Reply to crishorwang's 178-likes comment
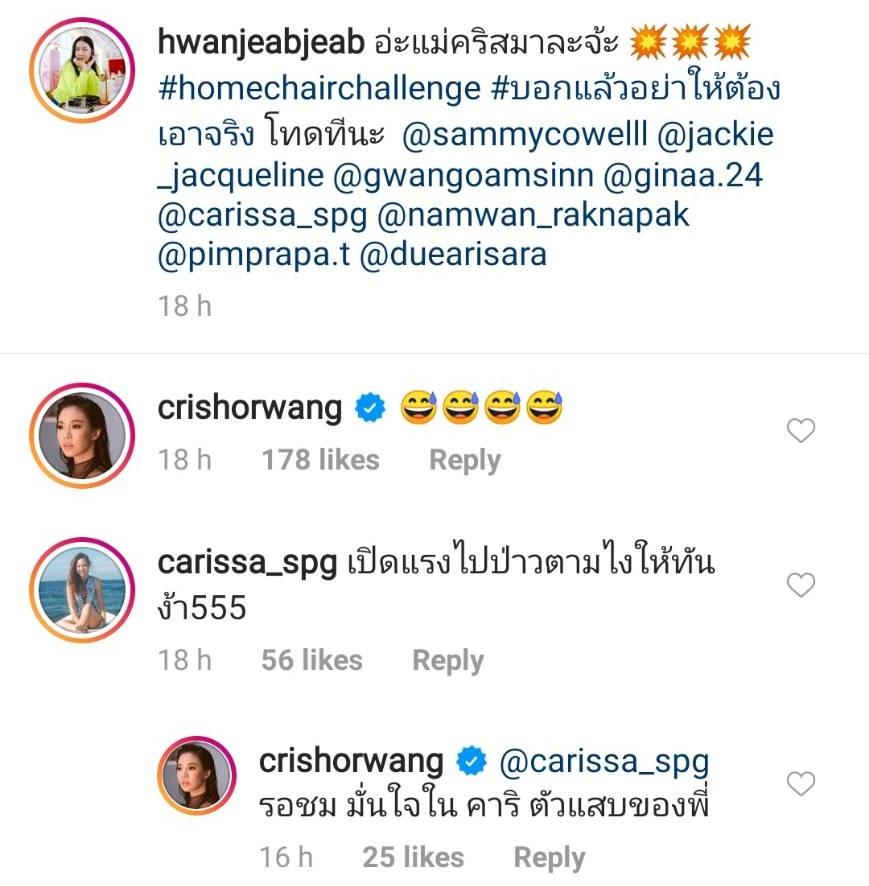The height and width of the screenshot is (886, 869). click(465, 460)
